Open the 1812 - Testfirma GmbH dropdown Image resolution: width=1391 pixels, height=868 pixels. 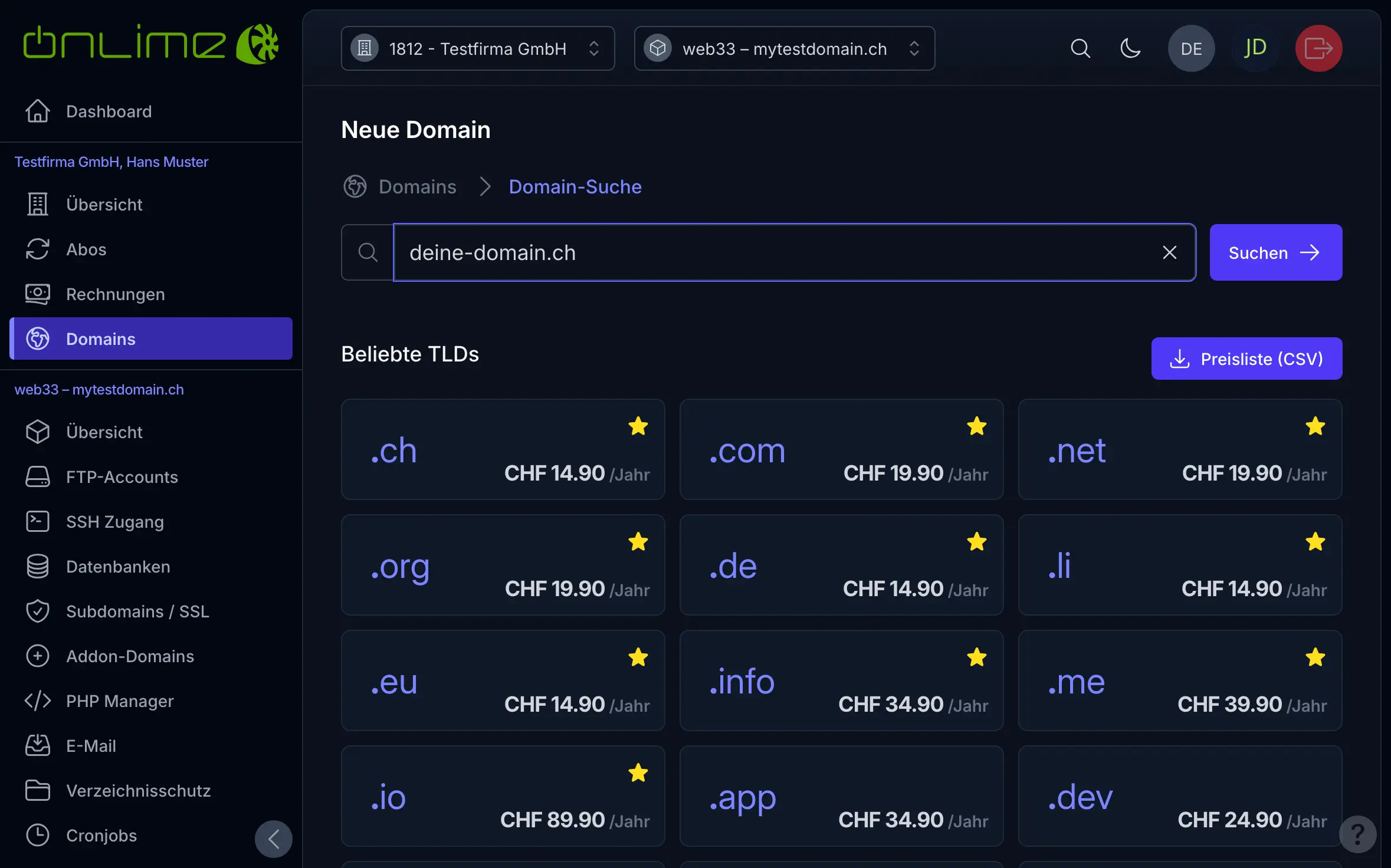click(478, 48)
